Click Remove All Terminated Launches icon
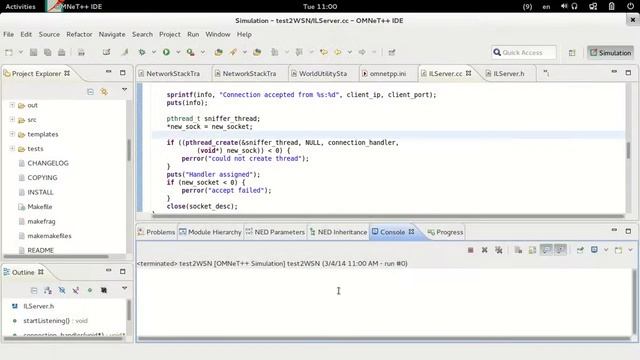The width and height of the screenshot is (640, 360). (x=499, y=250)
